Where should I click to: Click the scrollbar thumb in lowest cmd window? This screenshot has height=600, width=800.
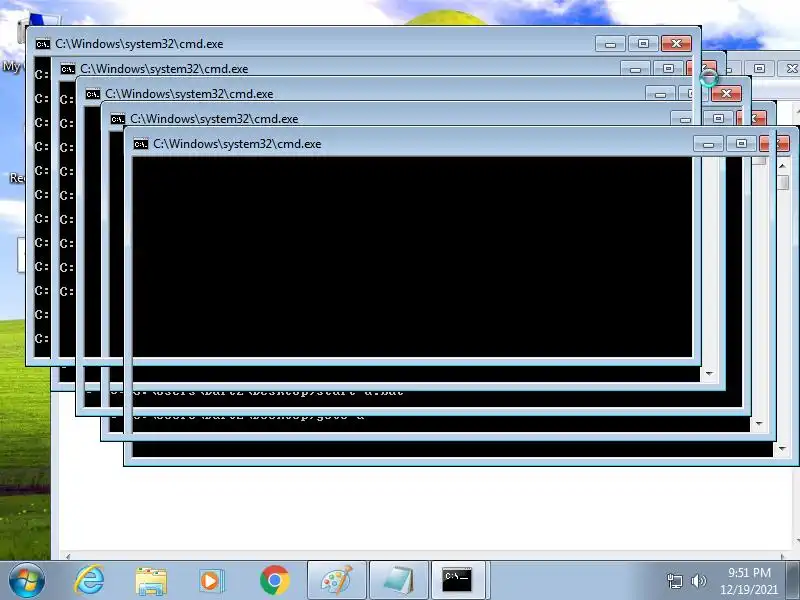pyautogui.click(x=783, y=183)
